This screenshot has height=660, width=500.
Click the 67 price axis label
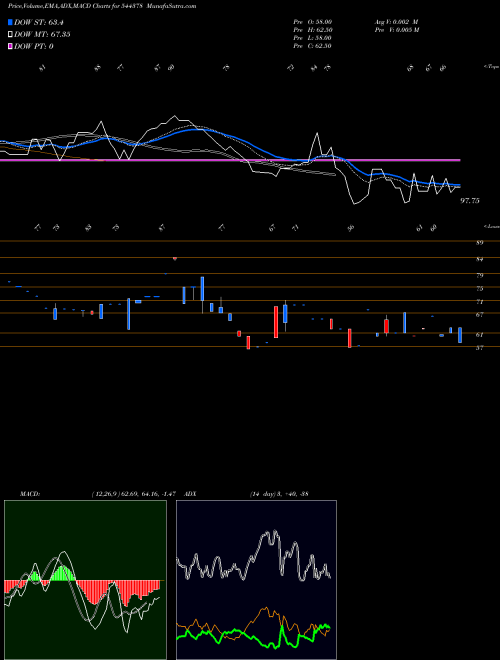(x=479, y=314)
